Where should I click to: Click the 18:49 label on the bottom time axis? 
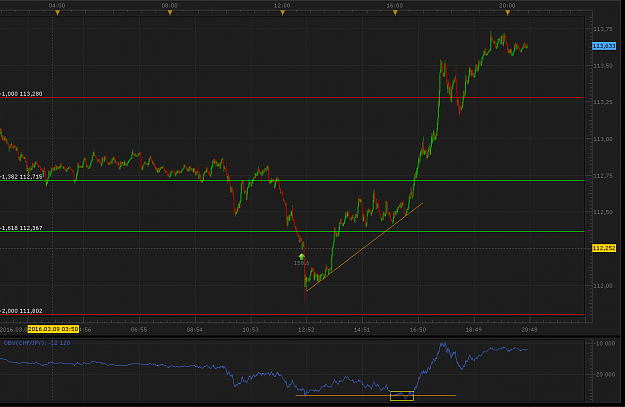coord(474,330)
